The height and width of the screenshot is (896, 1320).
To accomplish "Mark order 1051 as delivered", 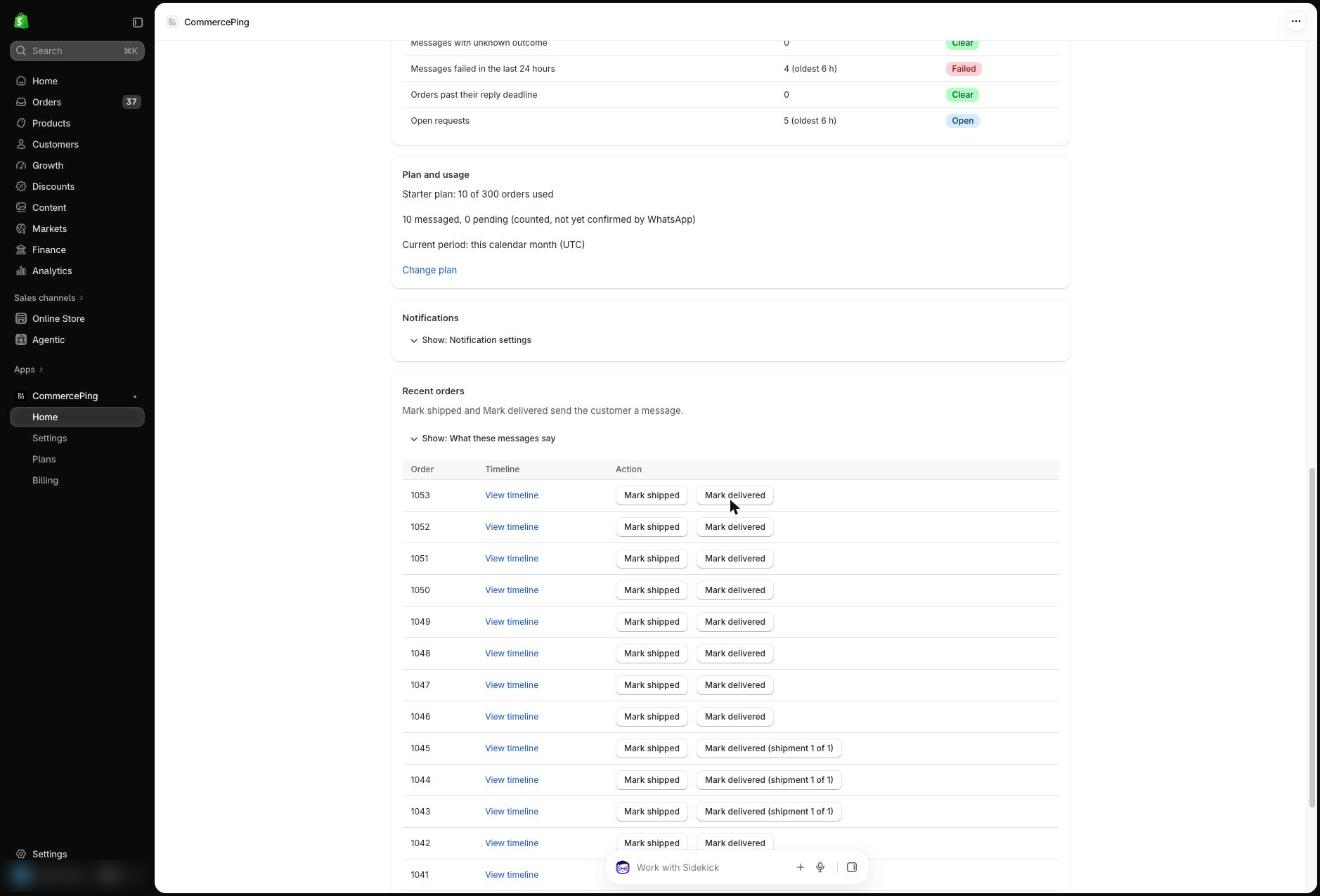I will (x=735, y=559).
